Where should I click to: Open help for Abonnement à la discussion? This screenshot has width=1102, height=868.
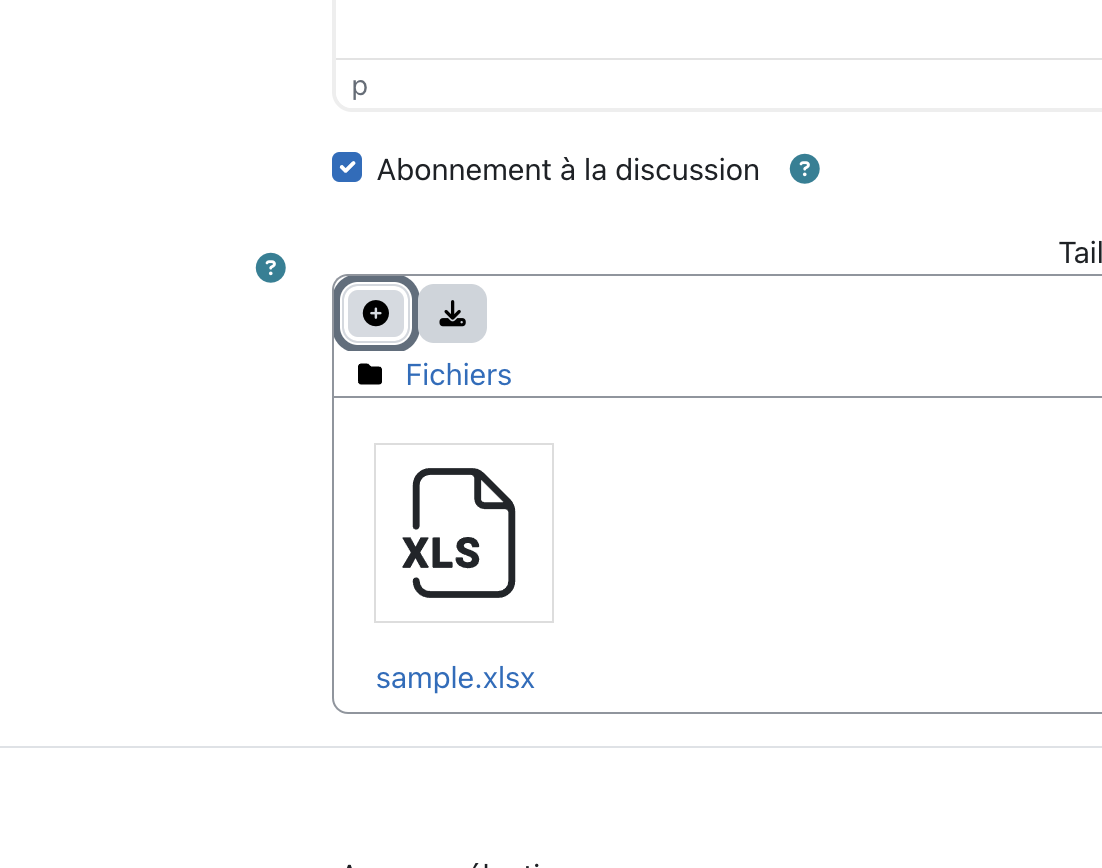tap(805, 169)
